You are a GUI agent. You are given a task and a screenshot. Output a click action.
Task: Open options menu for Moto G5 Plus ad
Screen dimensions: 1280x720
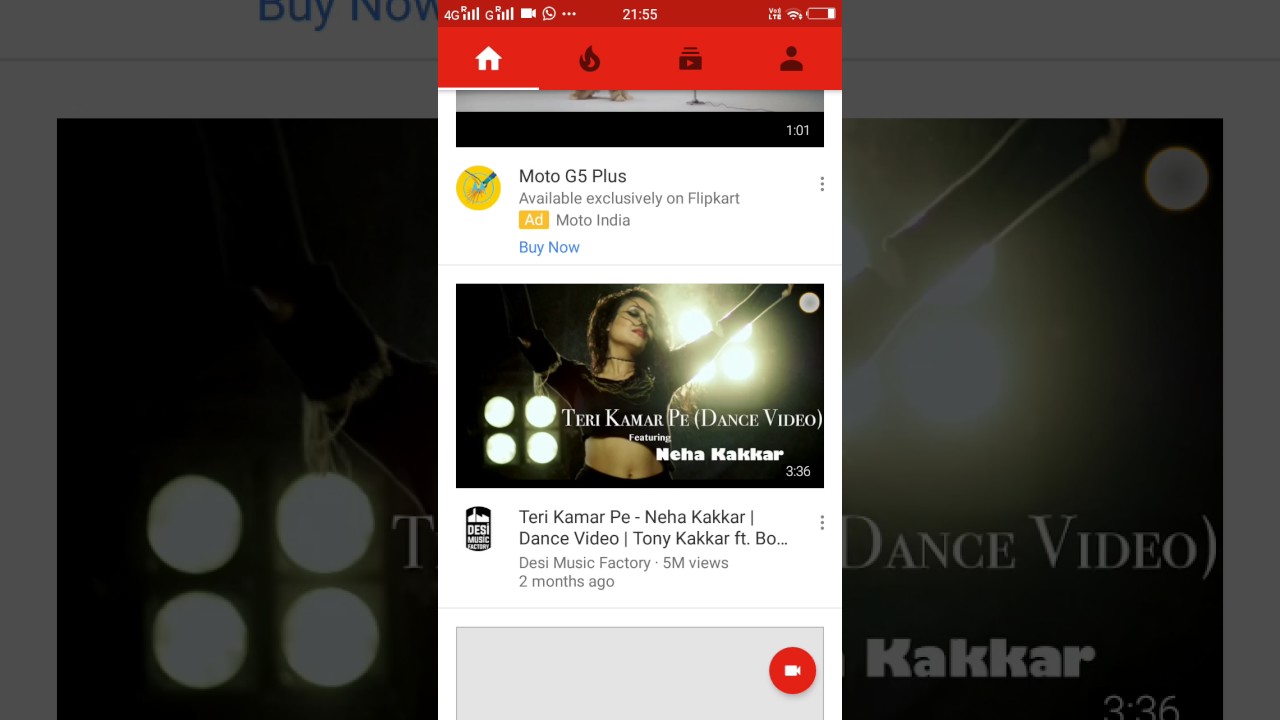coord(822,184)
